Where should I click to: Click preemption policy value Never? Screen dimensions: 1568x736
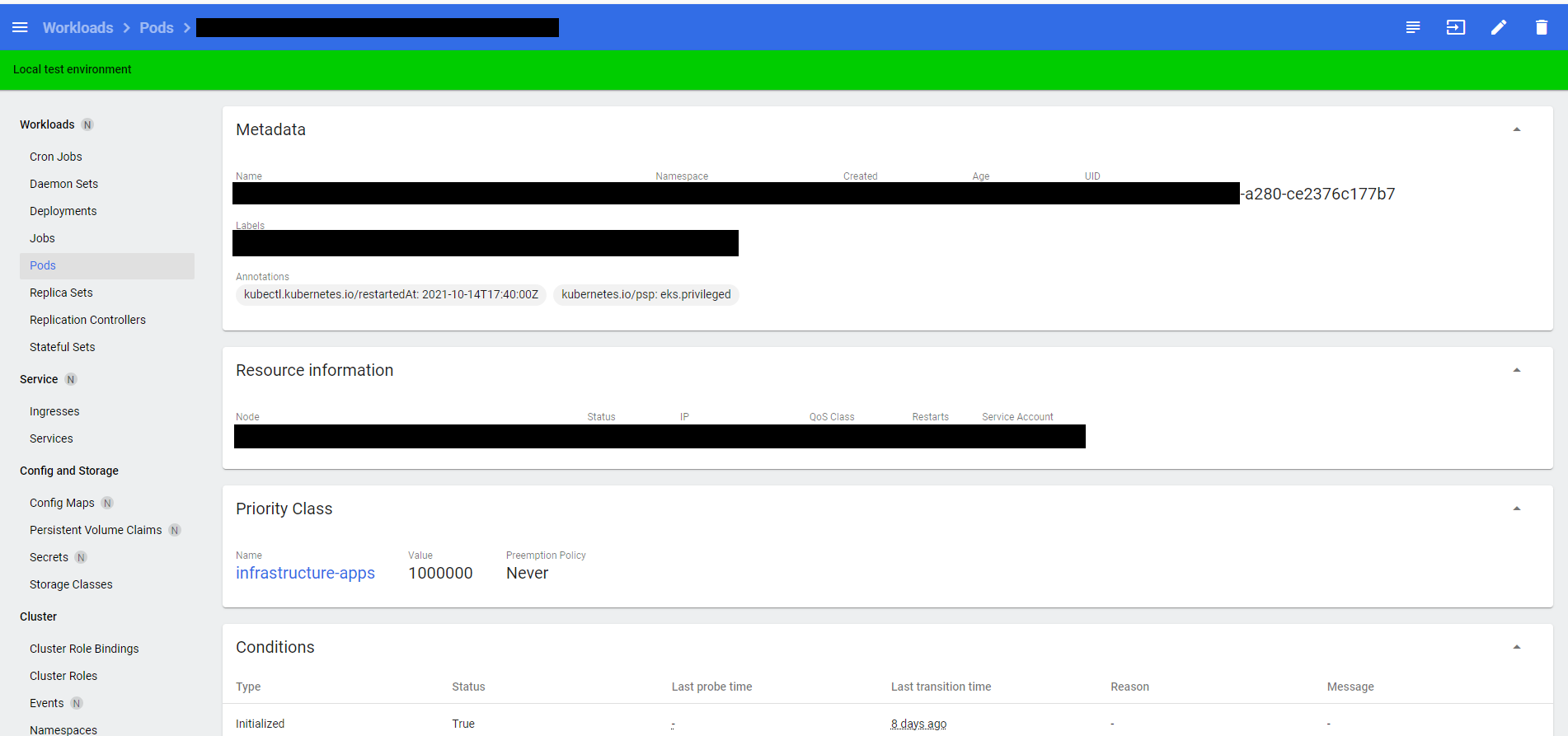[527, 573]
